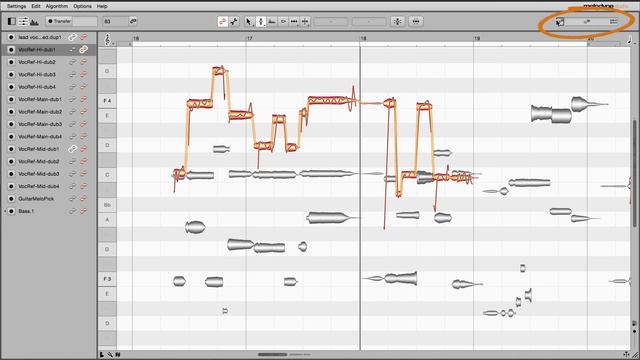The height and width of the screenshot is (360, 640).
Task: Toggle red edit link for Bass.1
Action: pyautogui.click(x=84, y=211)
